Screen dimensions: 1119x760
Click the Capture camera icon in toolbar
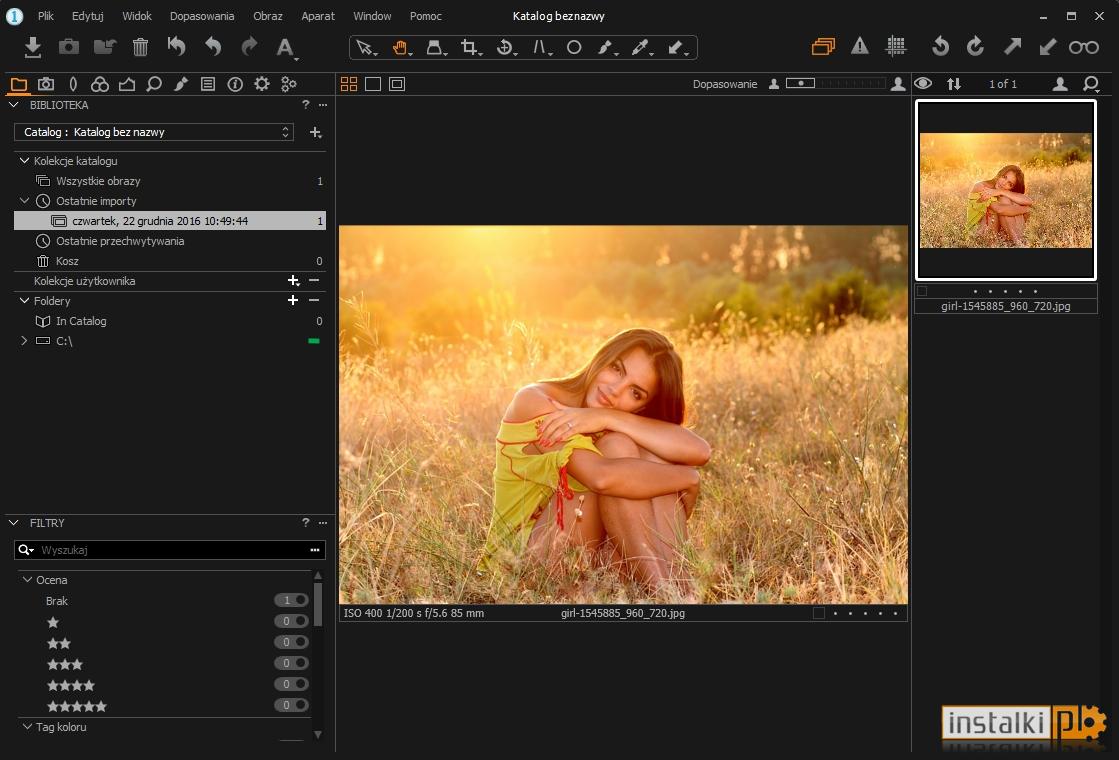[69, 47]
